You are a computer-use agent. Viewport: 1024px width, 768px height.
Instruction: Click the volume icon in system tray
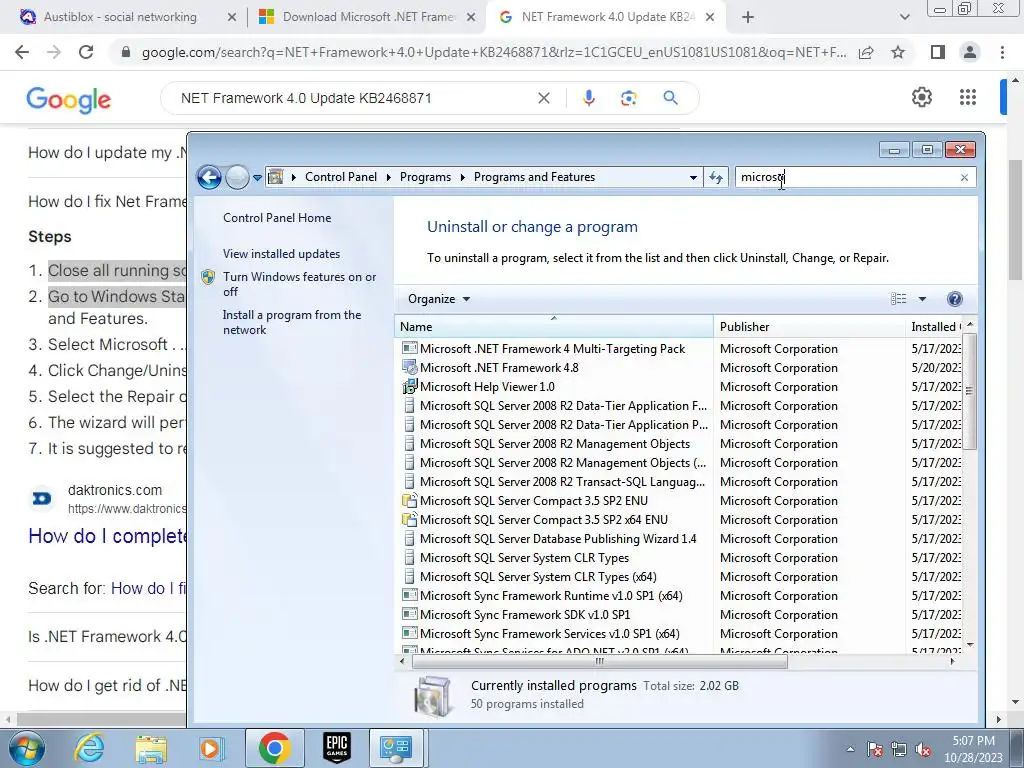pyautogui.click(x=923, y=749)
